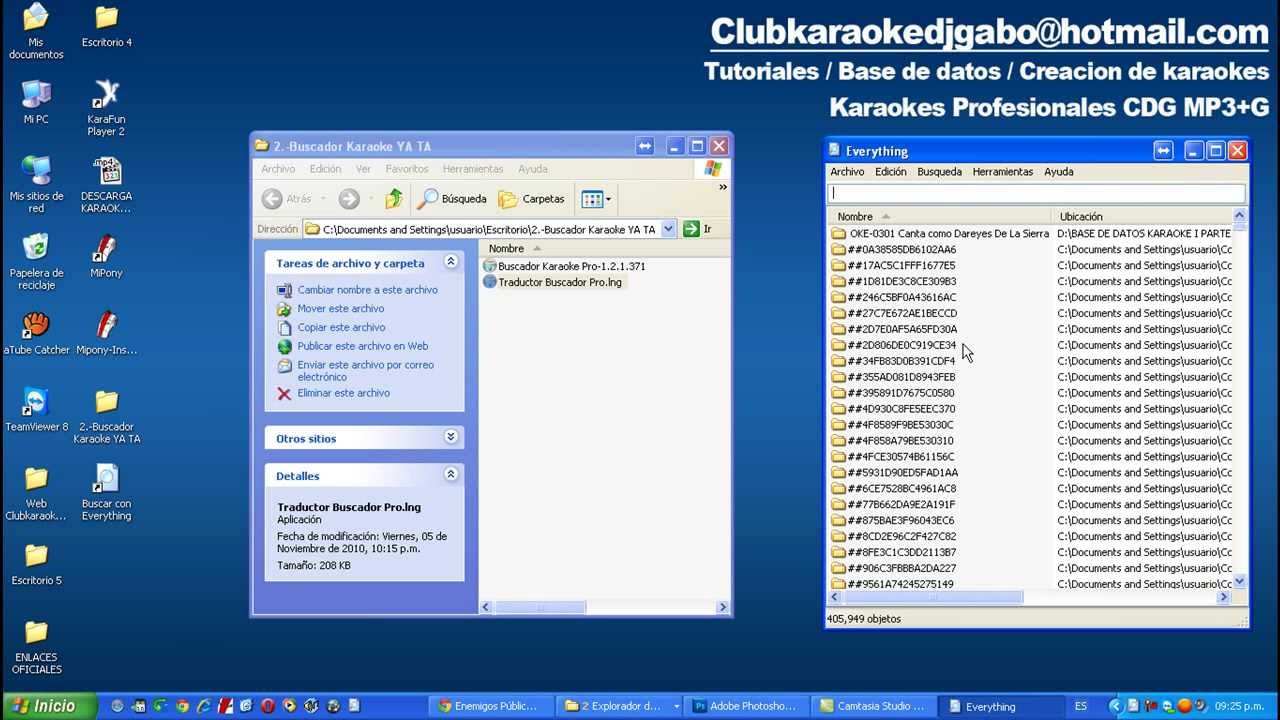Select the Escritorio 5 folder icon

36,564
